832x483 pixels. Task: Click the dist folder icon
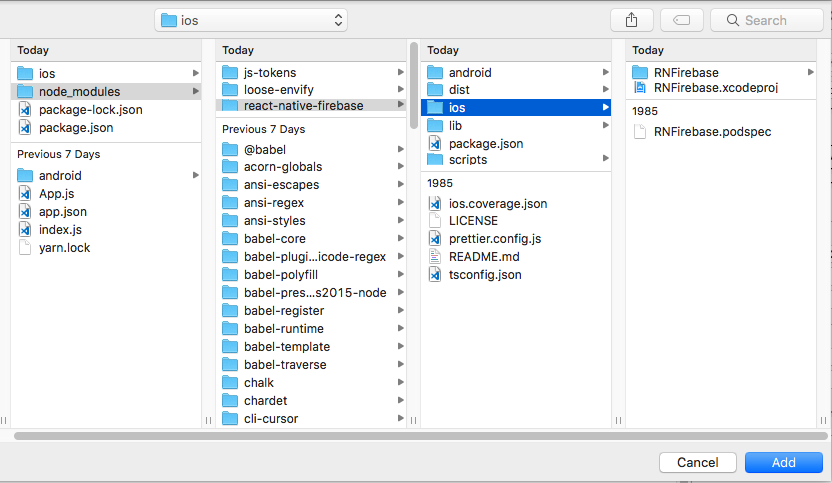pyautogui.click(x=435, y=89)
